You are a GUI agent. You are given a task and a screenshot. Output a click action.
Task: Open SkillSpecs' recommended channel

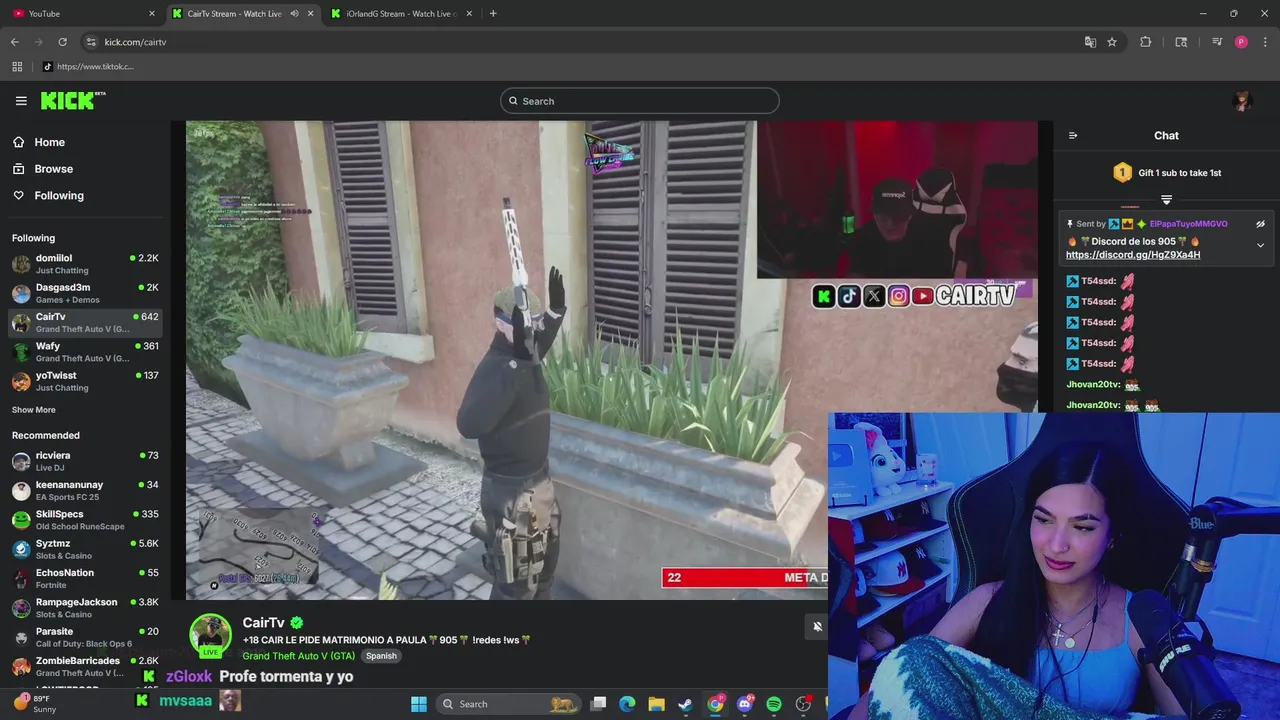tap(85, 520)
